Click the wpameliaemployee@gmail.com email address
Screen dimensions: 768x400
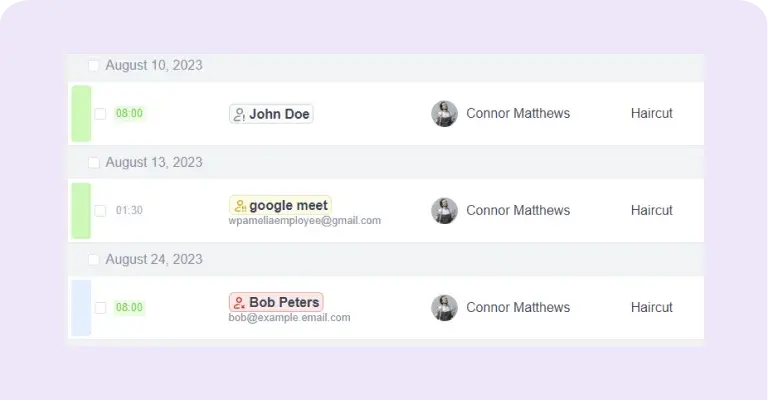305,221
